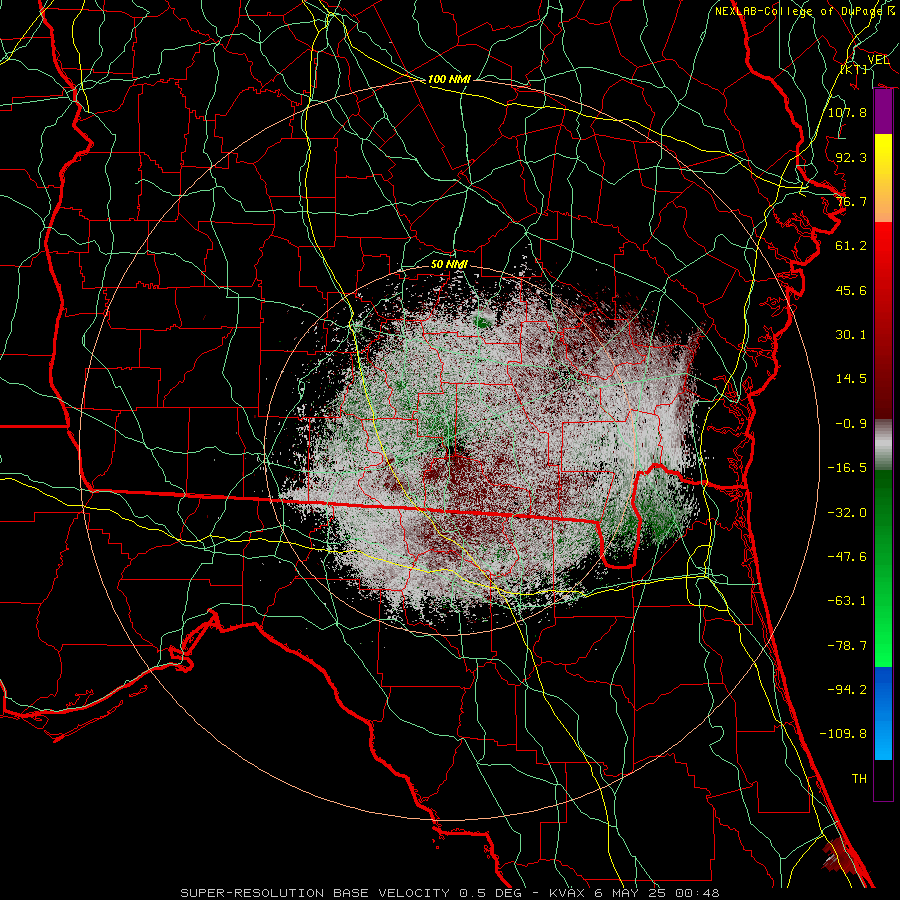Click the -109.8 velocity scale value

point(843,734)
